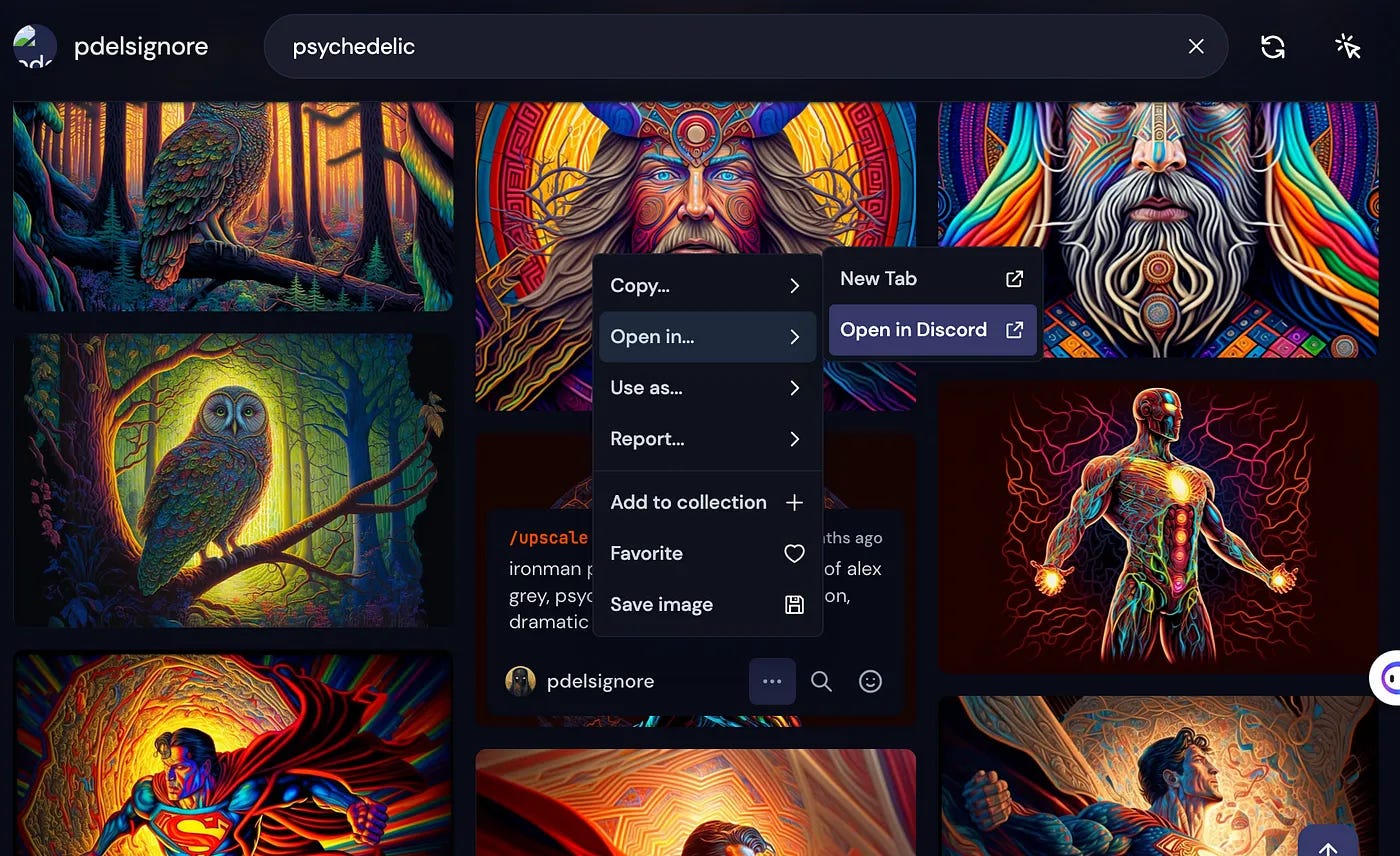The height and width of the screenshot is (856, 1400).
Task: Select Use as... menu entry
Action: pyautogui.click(x=708, y=388)
